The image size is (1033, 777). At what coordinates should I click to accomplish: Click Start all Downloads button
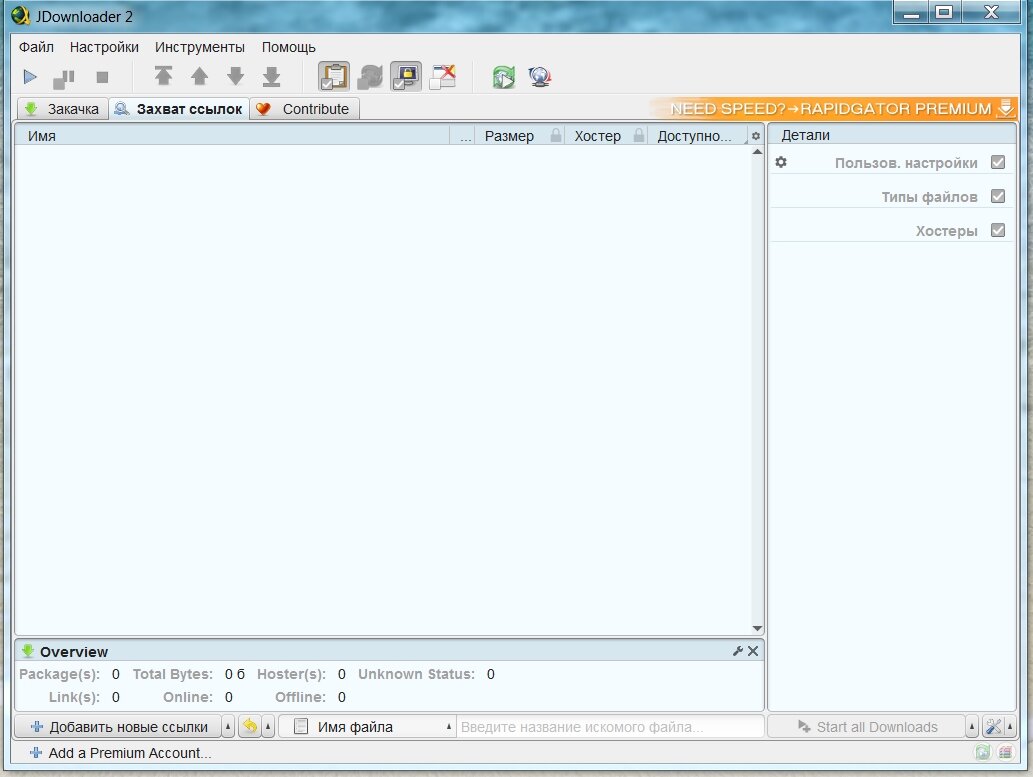tap(867, 727)
